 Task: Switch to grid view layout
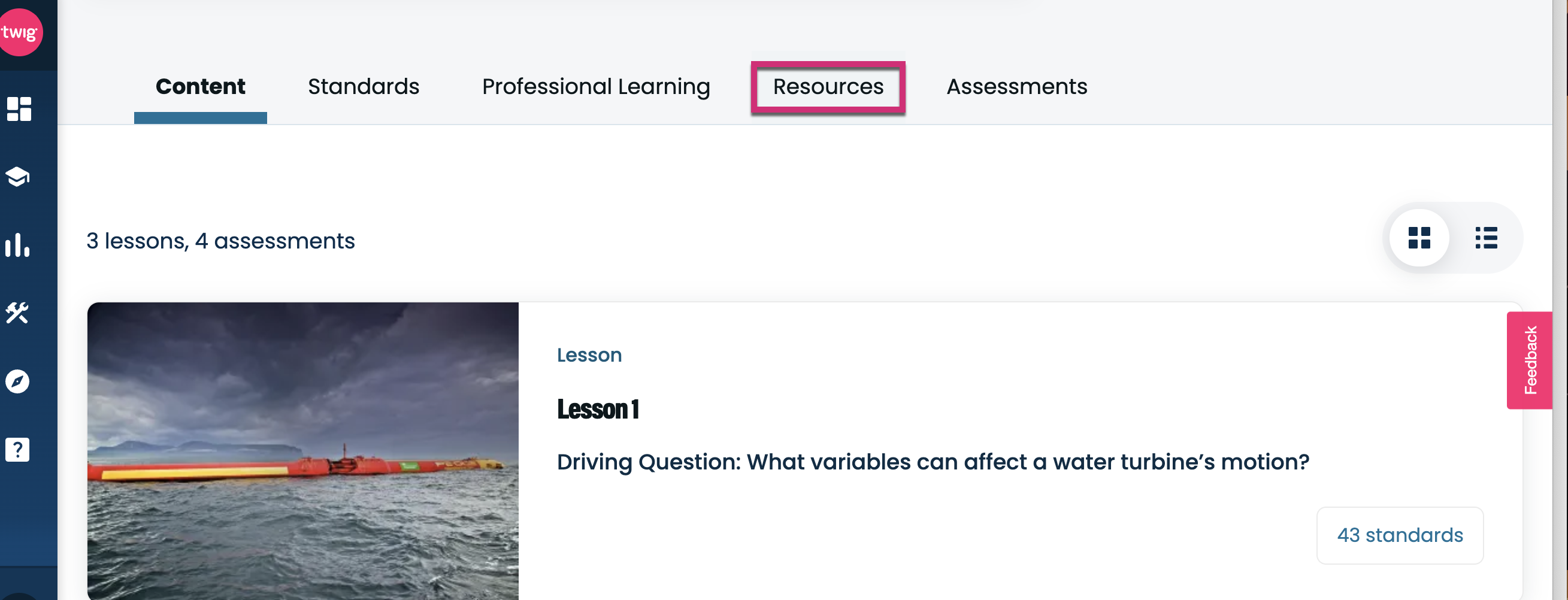pos(1419,238)
